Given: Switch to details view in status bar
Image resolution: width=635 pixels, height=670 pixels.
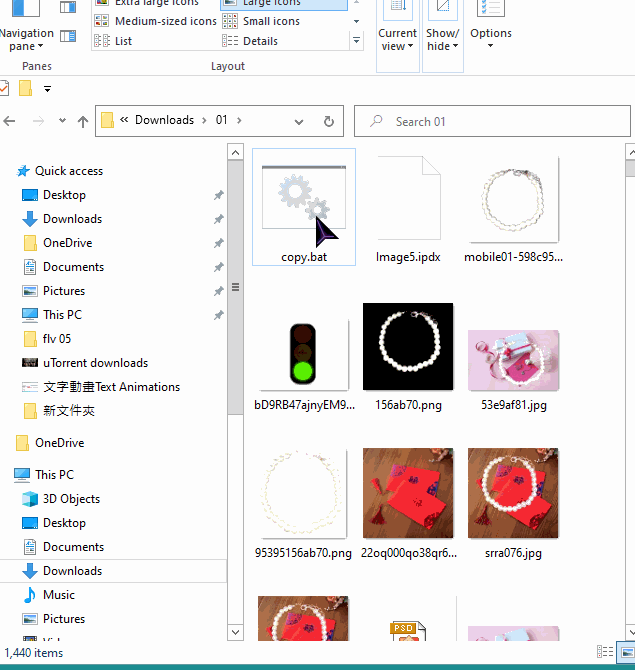Looking at the screenshot, I should [605, 652].
